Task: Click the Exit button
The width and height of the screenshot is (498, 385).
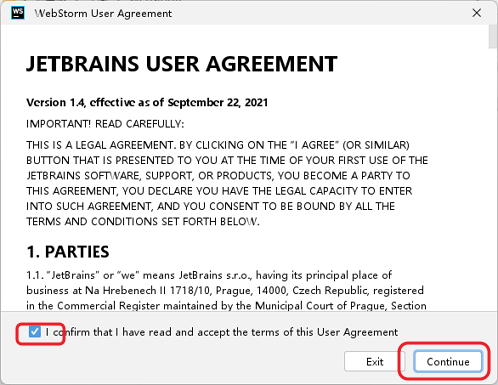Action: click(x=375, y=361)
